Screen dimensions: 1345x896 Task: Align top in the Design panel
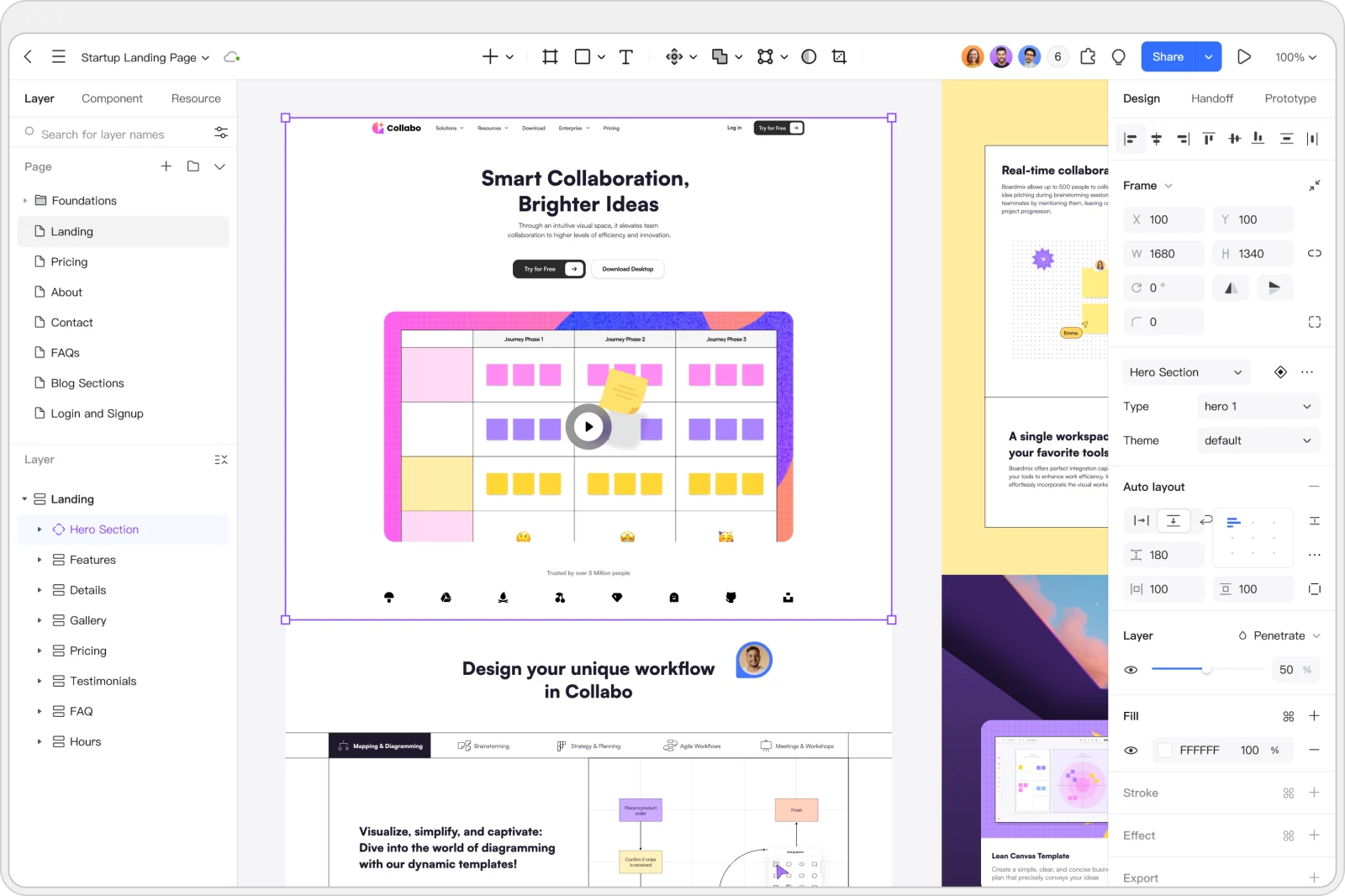(1209, 139)
